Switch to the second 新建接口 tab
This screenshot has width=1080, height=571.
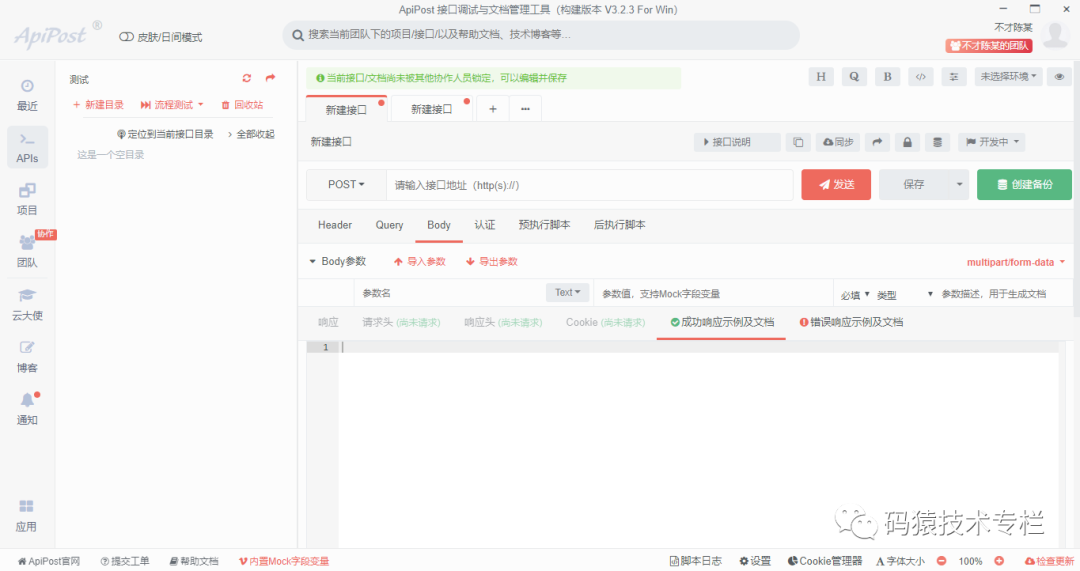click(432, 109)
